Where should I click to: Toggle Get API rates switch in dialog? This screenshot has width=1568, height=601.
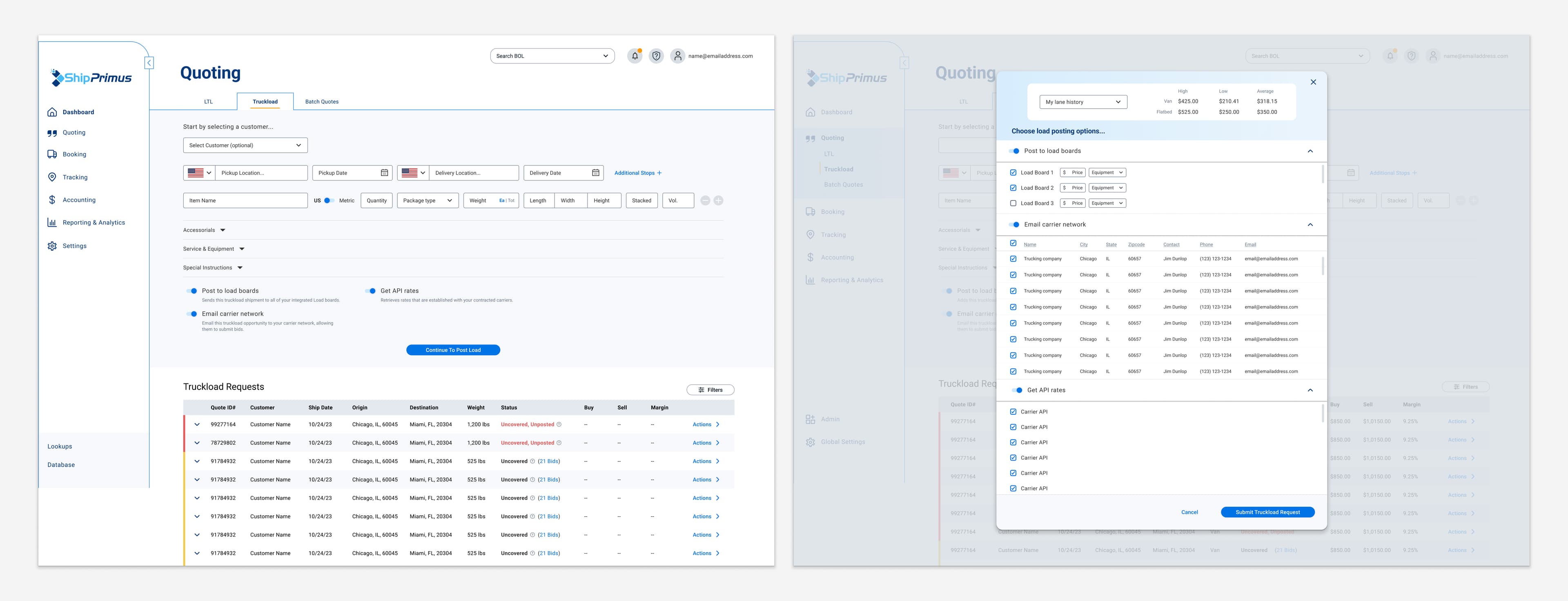[1017, 390]
